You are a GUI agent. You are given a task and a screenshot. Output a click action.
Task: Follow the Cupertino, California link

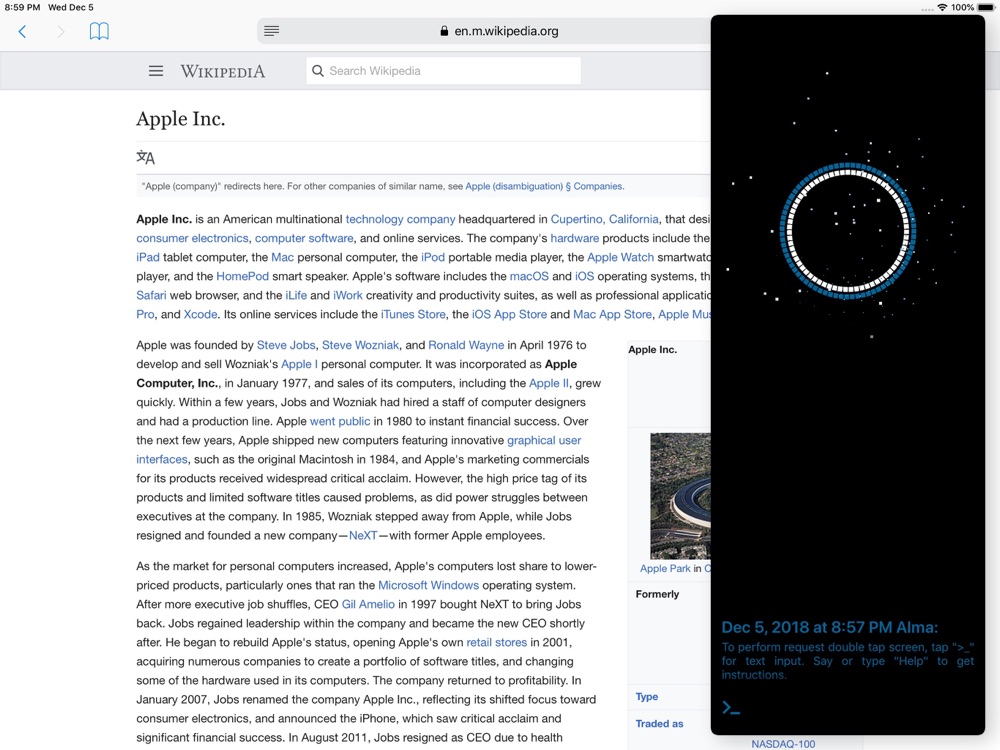pos(605,219)
